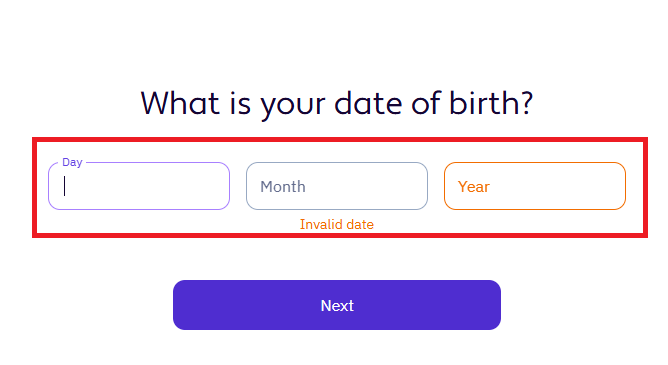The width and height of the screenshot is (668, 365).
Task: Click the 'Invalid date' error message
Action: coord(337,224)
